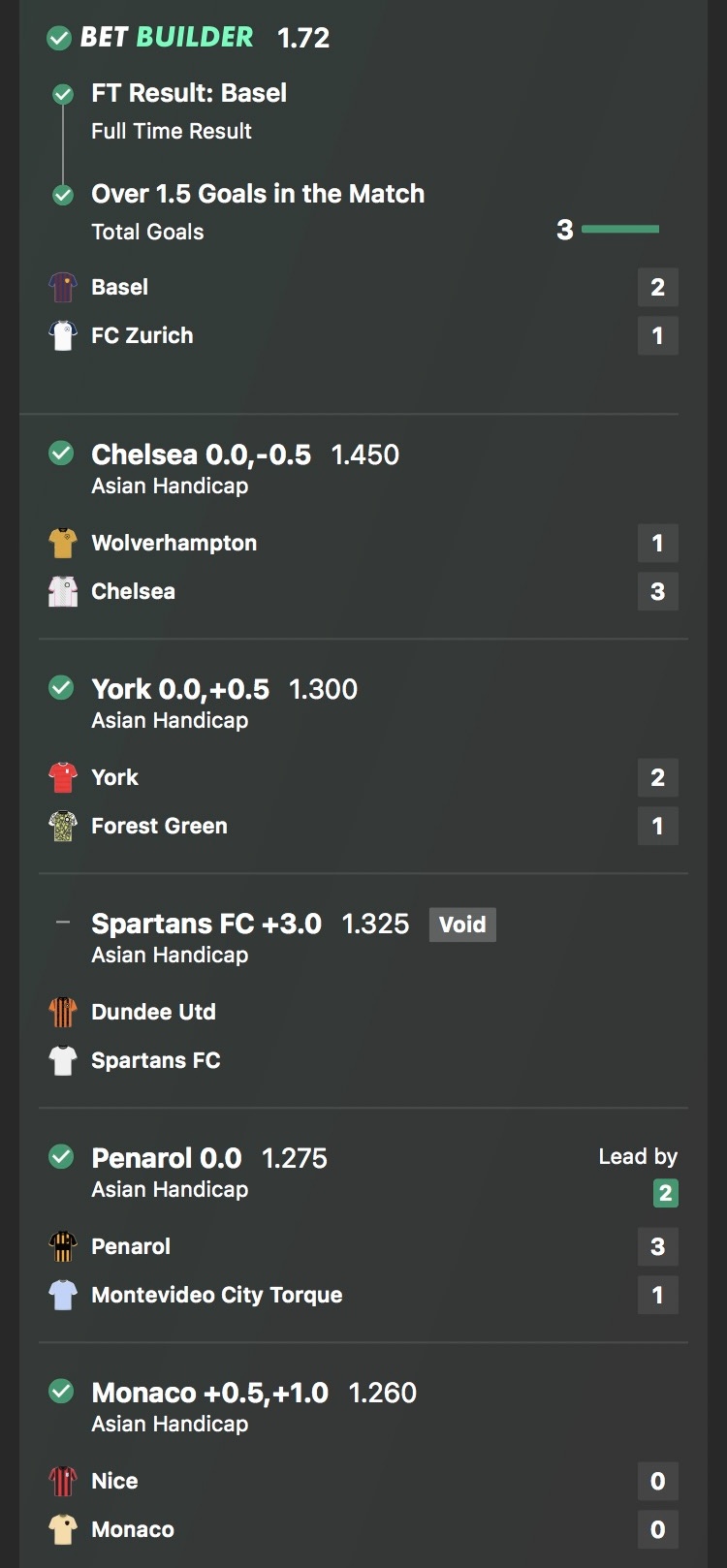Image resolution: width=727 pixels, height=1568 pixels.
Task: Click the Void status badge
Action: coord(462,925)
